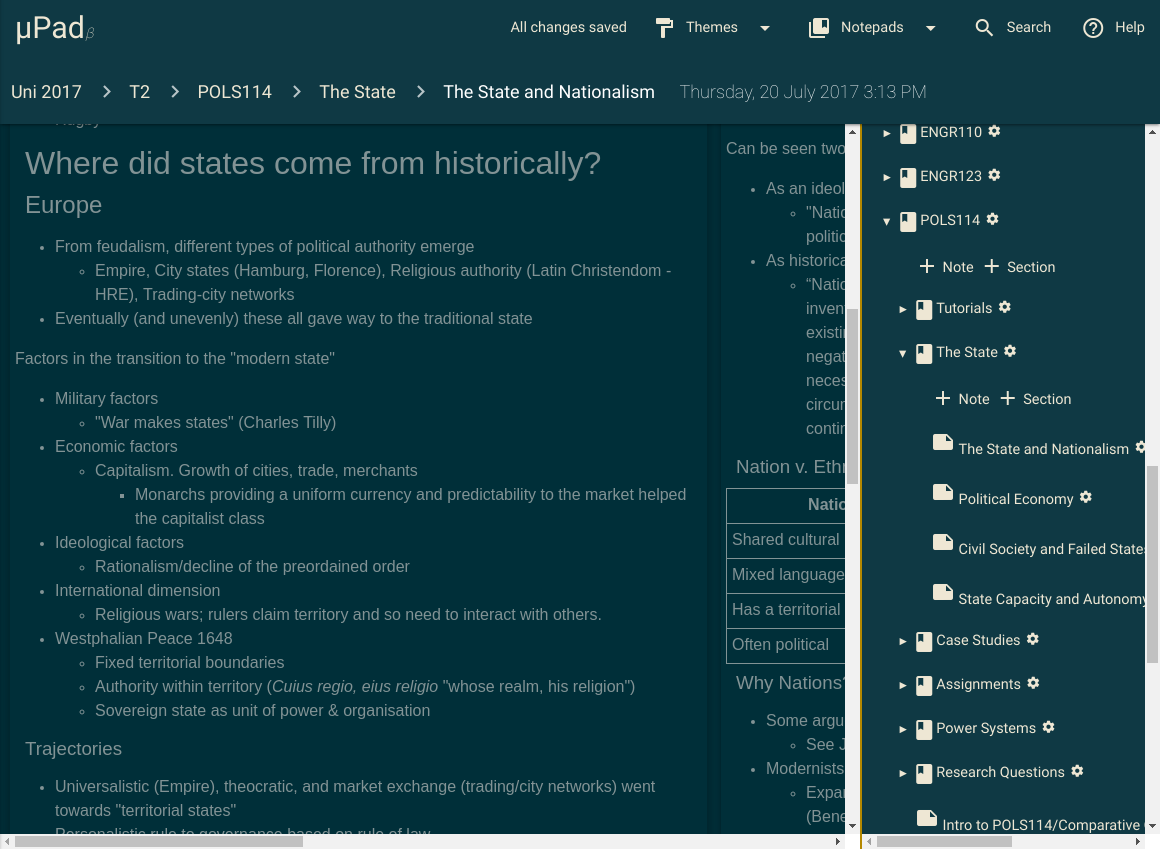
Task: Click the sidebar vertical scrollbar thumb
Action: pos(1152,564)
